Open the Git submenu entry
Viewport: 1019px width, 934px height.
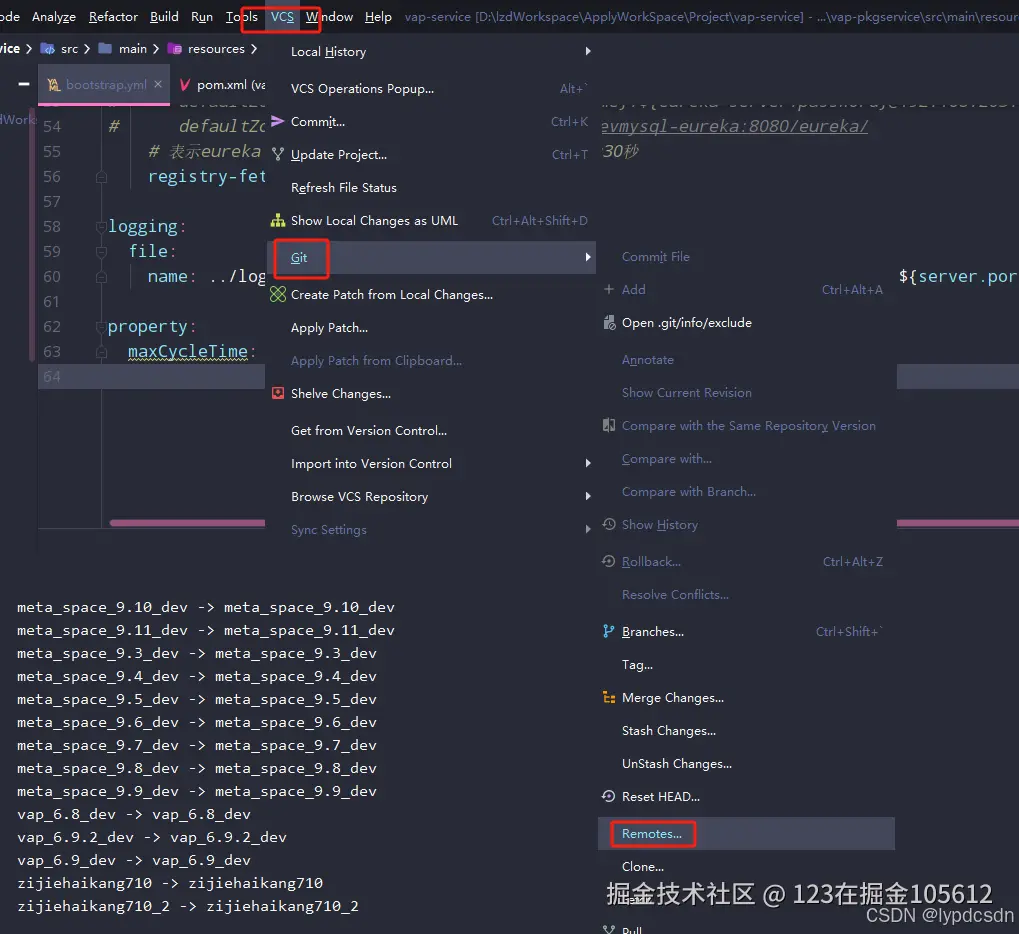coord(431,257)
